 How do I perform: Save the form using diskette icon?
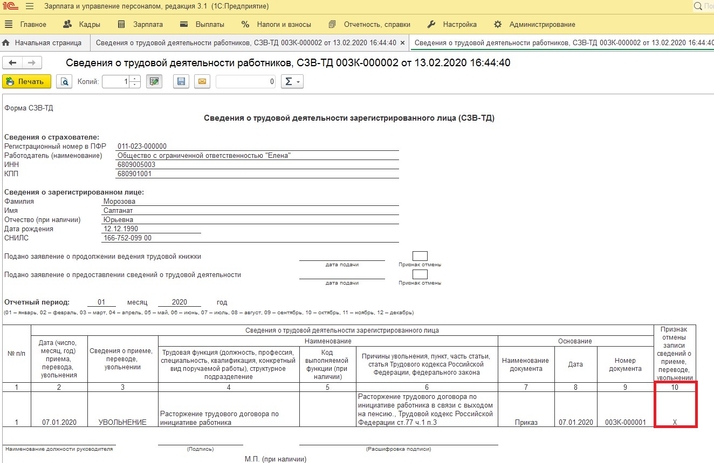pyautogui.click(x=181, y=82)
